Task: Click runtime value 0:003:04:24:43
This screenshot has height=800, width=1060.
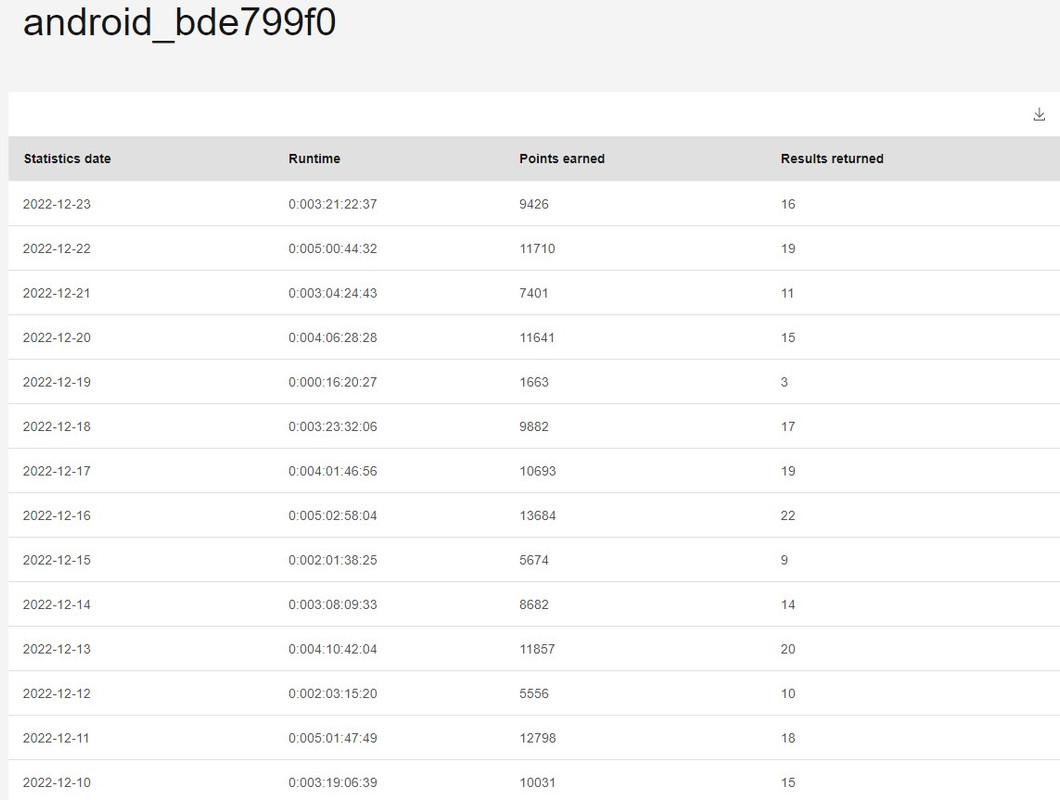Action: click(333, 293)
